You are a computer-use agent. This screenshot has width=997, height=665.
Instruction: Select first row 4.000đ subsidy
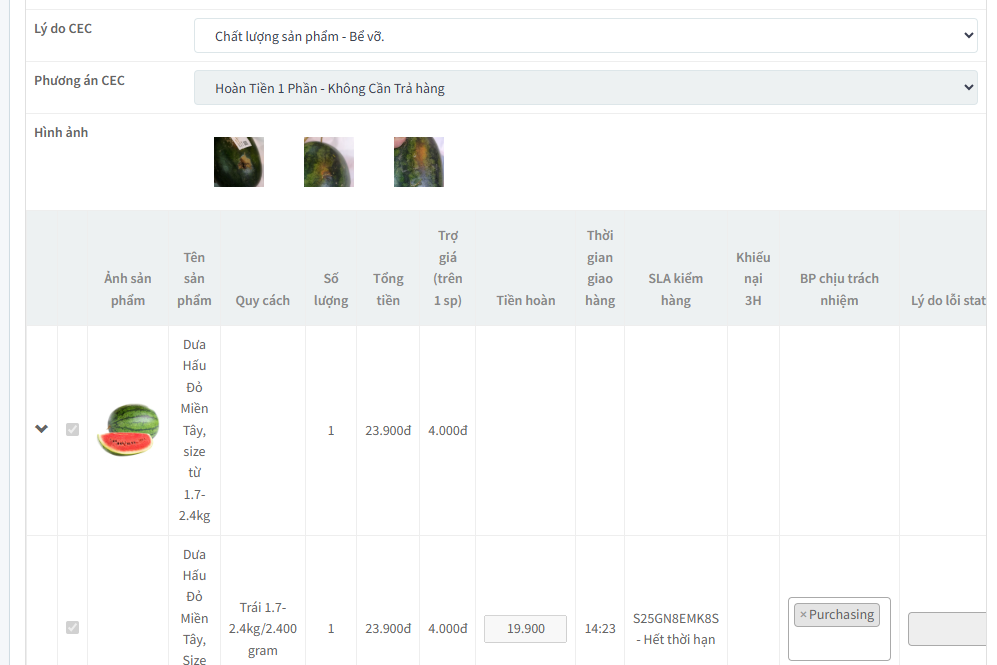coord(448,430)
